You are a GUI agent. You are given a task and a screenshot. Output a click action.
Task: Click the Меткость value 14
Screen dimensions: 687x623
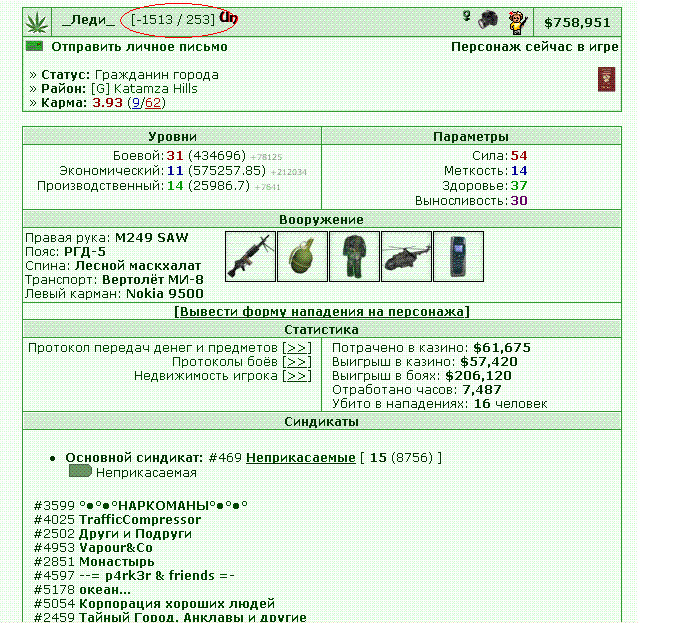click(x=519, y=170)
